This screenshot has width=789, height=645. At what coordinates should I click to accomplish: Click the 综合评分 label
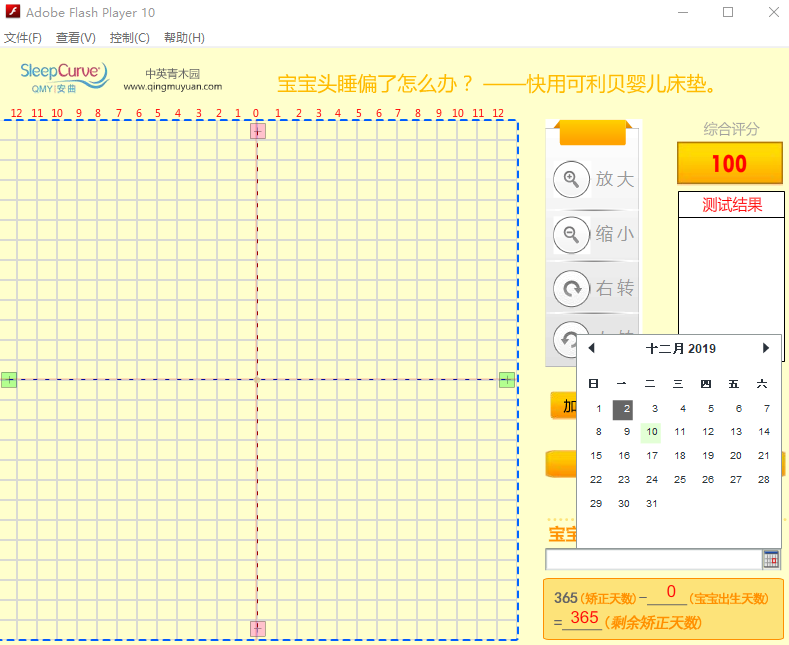[731, 129]
